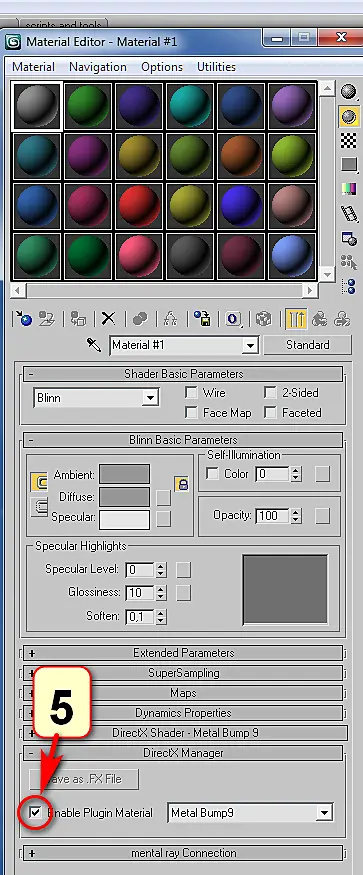Uncheck Enable Plugin Material
Image resolution: width=363 pixels, height=875 pixels.
36,812
